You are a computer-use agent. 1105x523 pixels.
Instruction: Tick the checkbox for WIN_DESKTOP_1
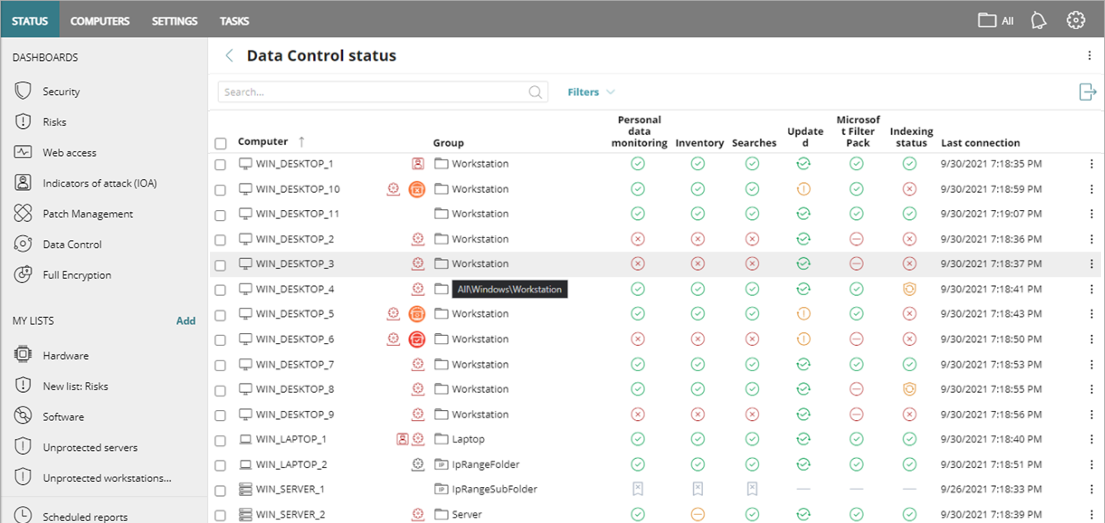point(221,164)
